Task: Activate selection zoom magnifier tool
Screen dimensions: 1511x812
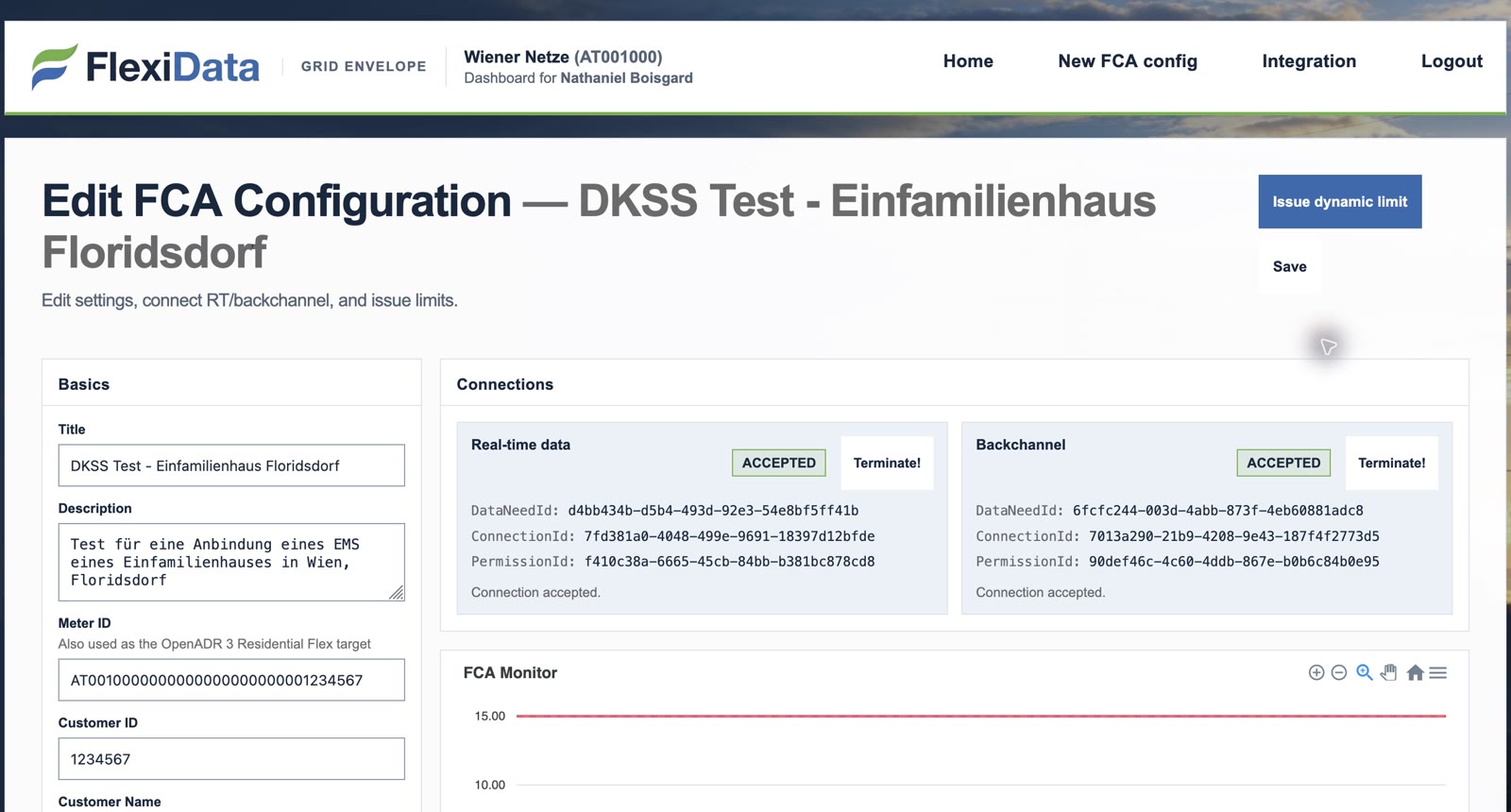Action: click(1365, 672)
